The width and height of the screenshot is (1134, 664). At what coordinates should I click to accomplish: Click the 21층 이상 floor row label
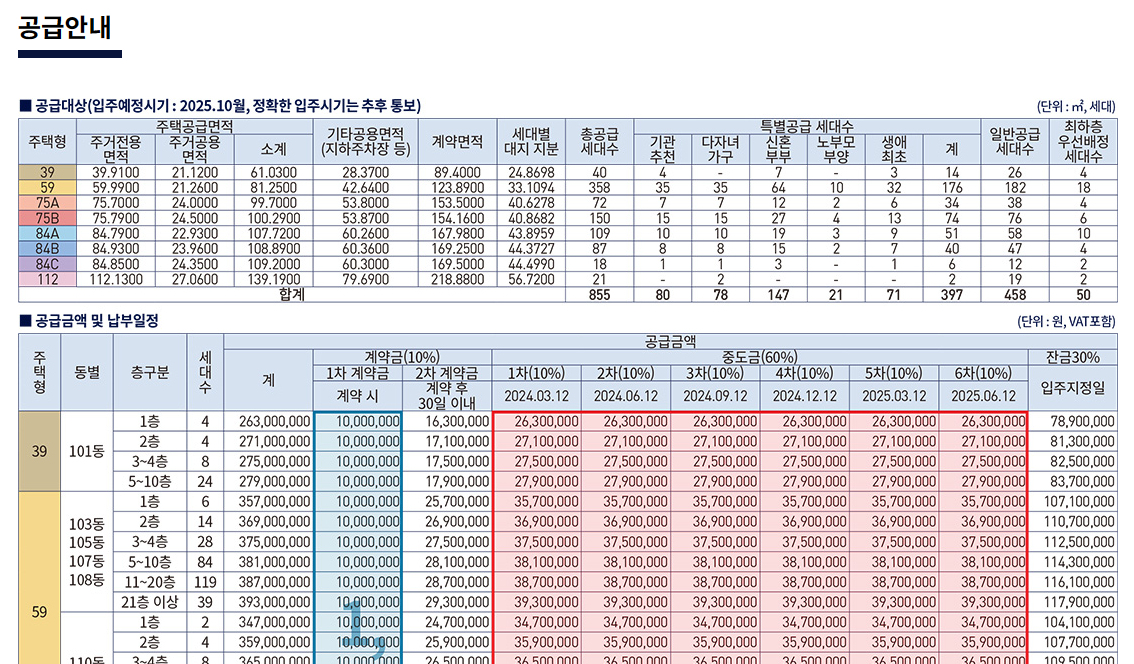[x=150, y=602]
